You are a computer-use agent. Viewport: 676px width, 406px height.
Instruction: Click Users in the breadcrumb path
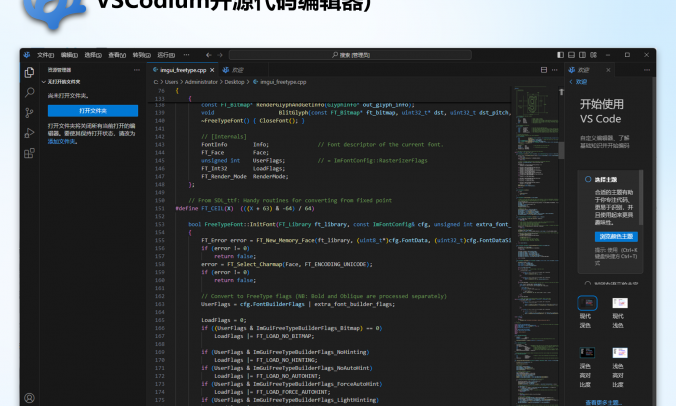(171, 82)
